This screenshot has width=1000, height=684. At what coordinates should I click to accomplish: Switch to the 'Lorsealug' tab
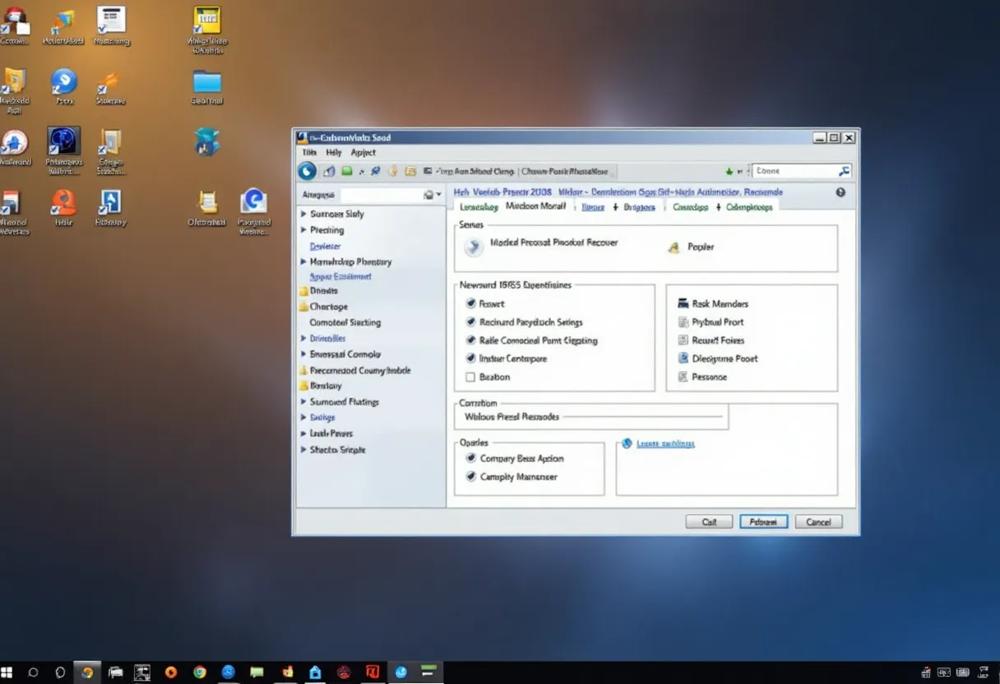[478, 207]
